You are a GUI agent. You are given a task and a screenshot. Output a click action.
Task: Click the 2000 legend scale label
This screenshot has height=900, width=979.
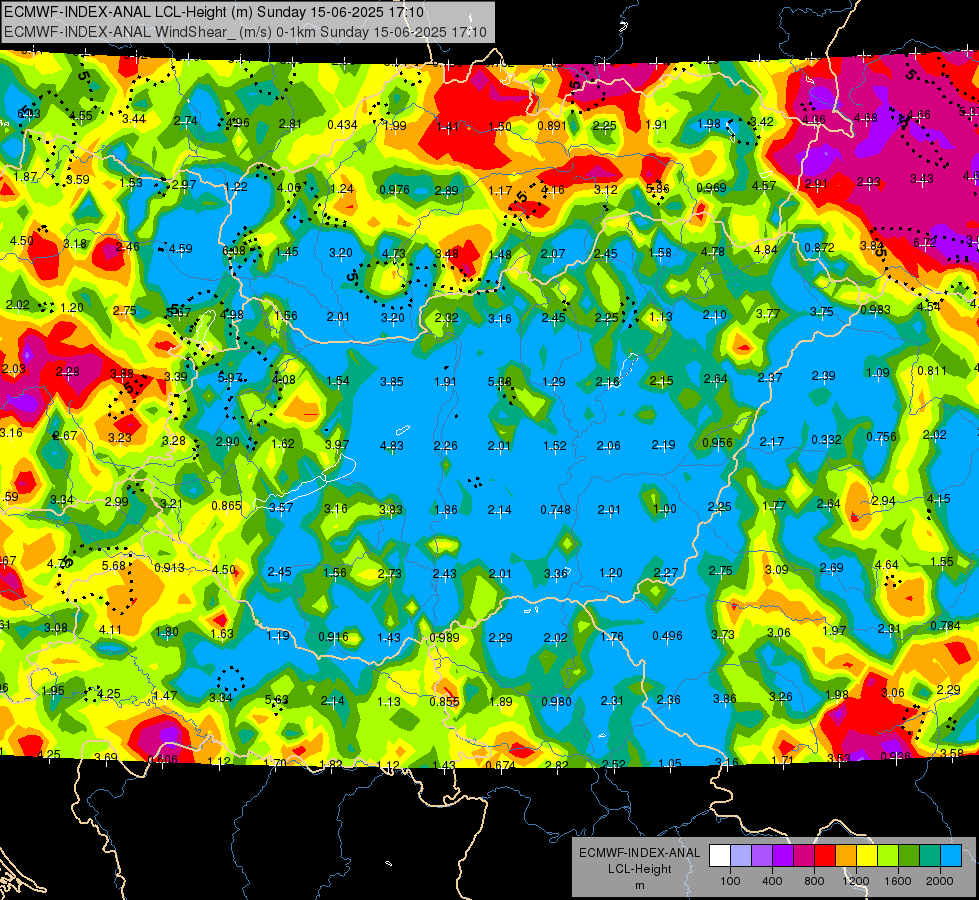click(939, 881)
